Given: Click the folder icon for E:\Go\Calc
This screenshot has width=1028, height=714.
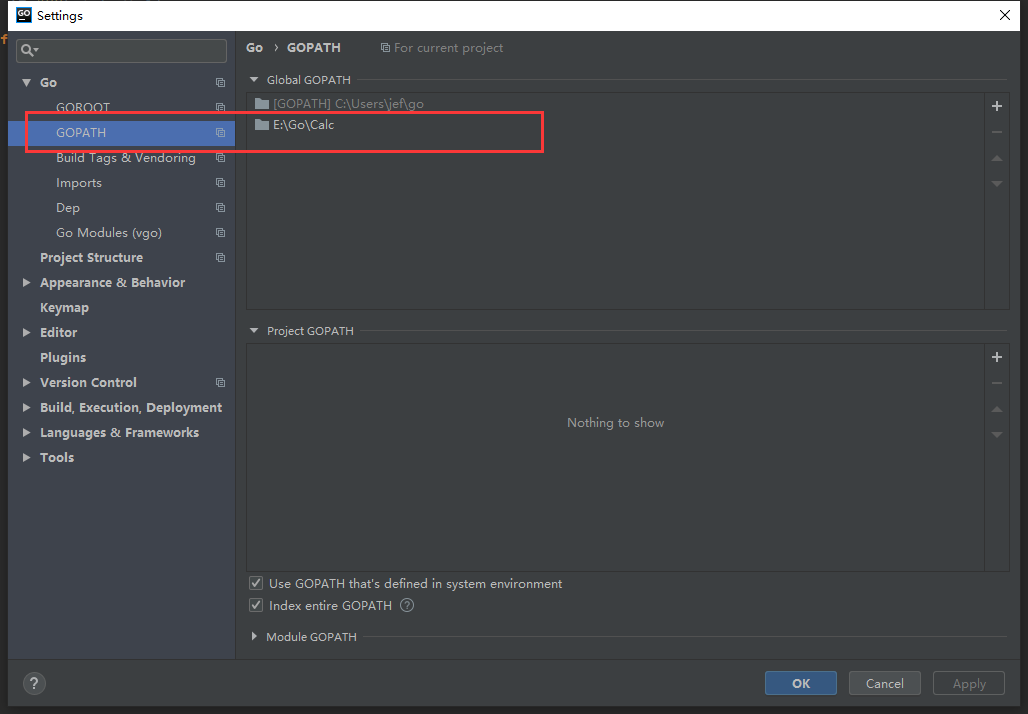Looking at the screenshot, I should [262, 124].
